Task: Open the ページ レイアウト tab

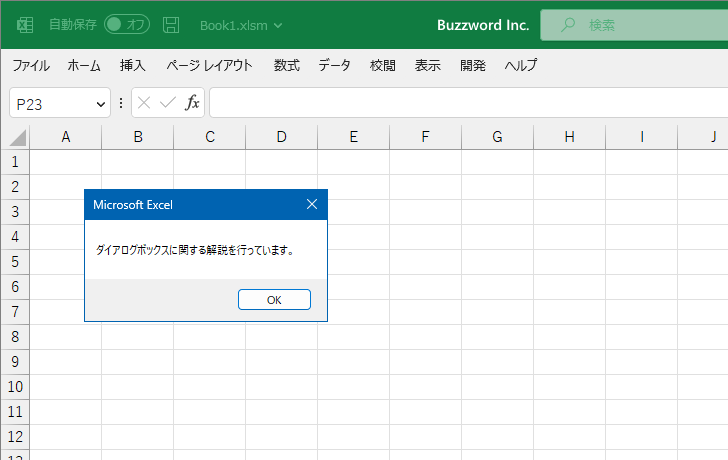Action: click(x=209, y=65)
